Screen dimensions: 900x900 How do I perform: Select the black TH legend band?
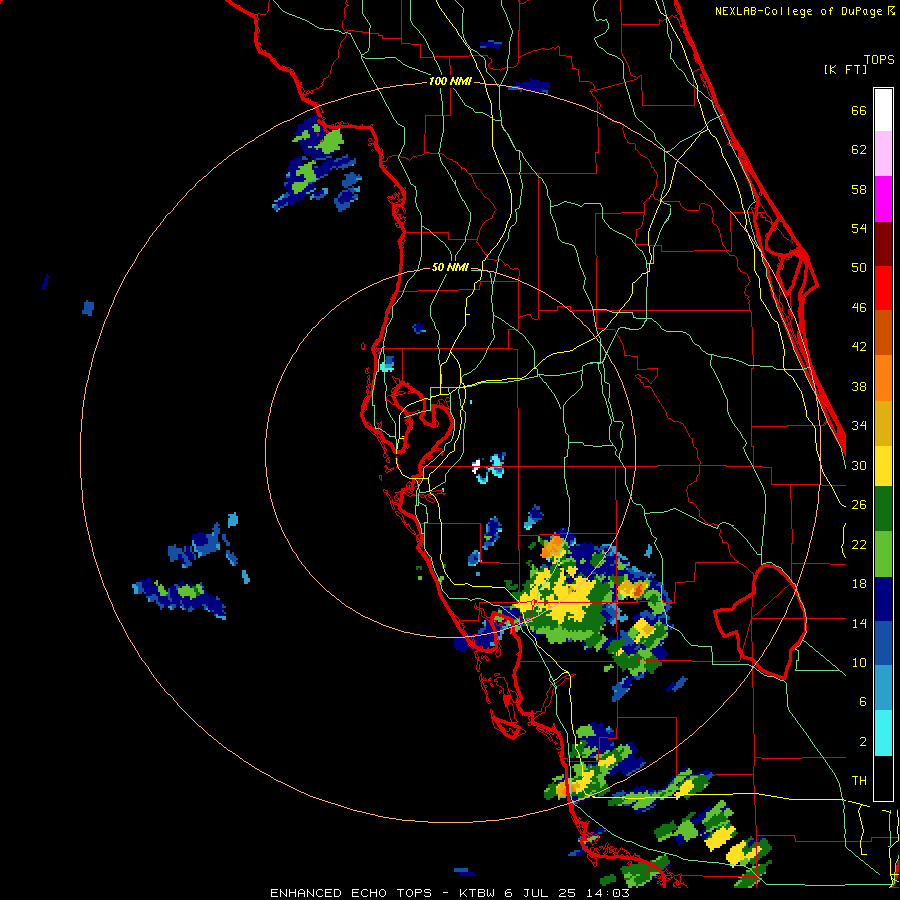[x=883, y=778]
